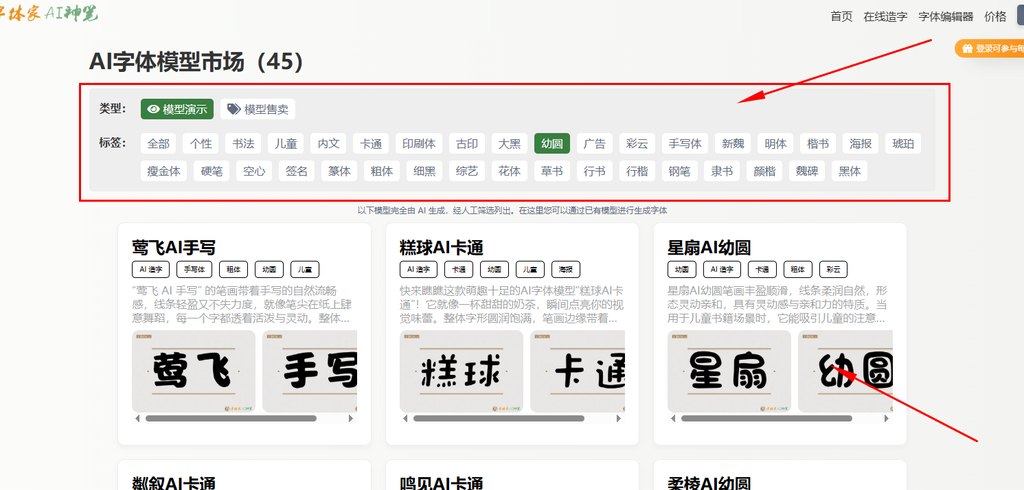Screen dimensions: 1024x490
Task: Click scrollbar under 莺飞AI手写 previews
Action: click(x=231, y=419)
